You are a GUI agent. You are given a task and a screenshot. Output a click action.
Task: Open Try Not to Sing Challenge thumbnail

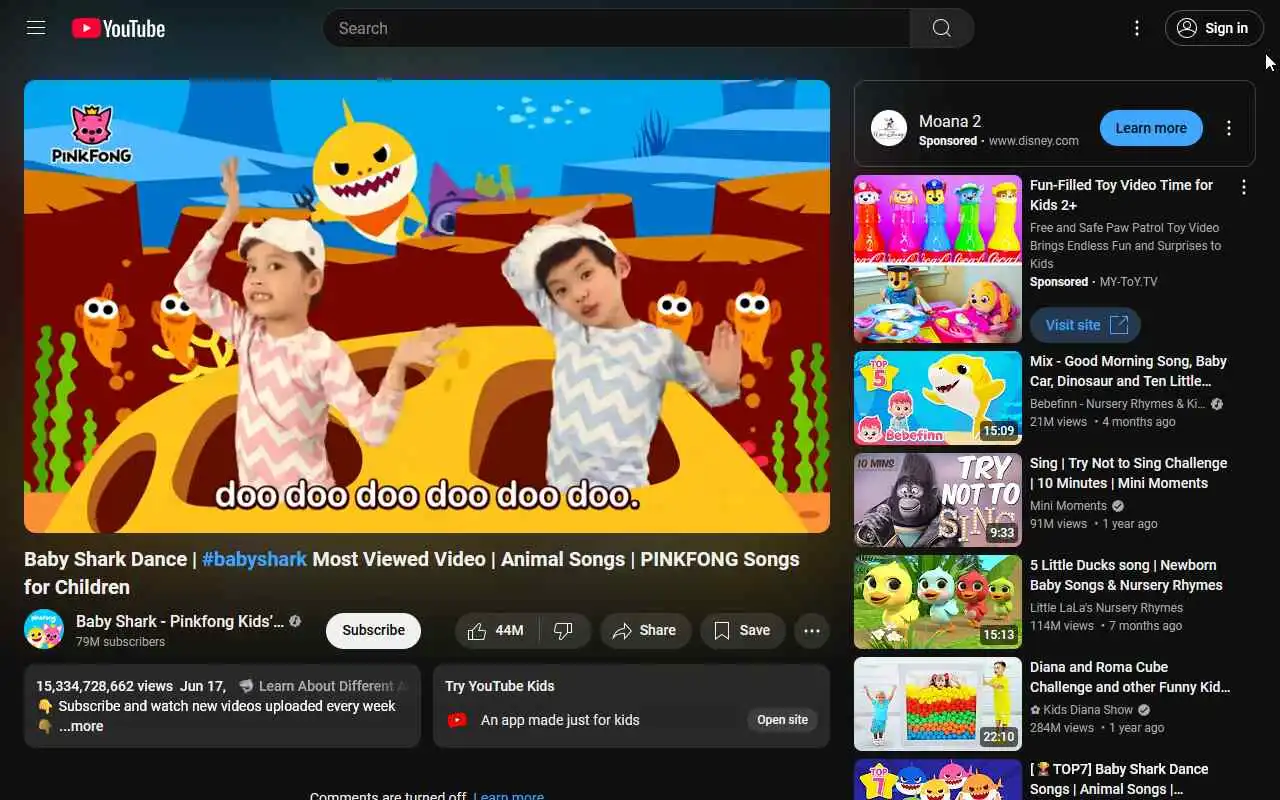pos(938,500)
